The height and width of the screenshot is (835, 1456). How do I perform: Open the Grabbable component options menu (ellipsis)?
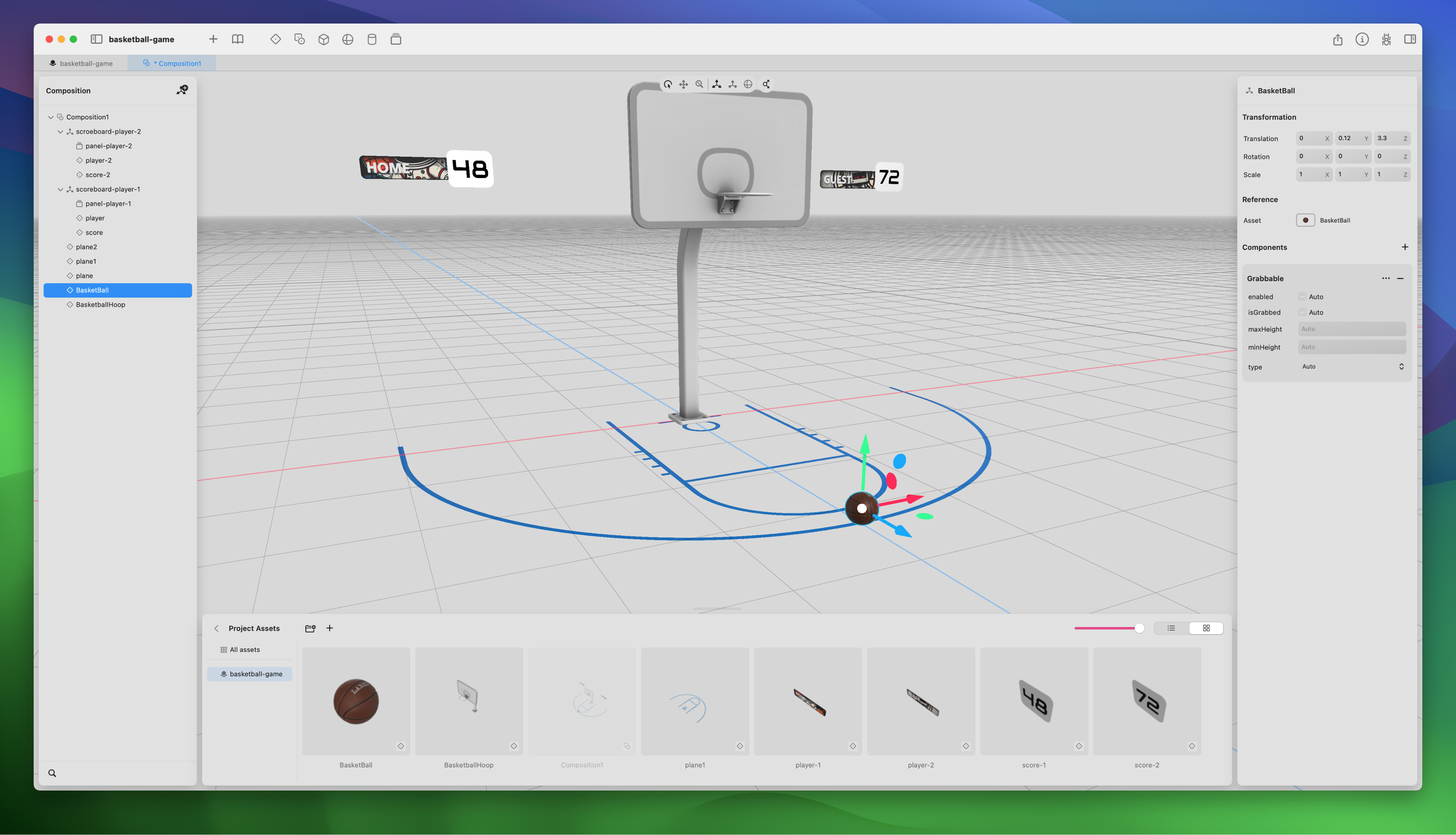pos(1386,278)
